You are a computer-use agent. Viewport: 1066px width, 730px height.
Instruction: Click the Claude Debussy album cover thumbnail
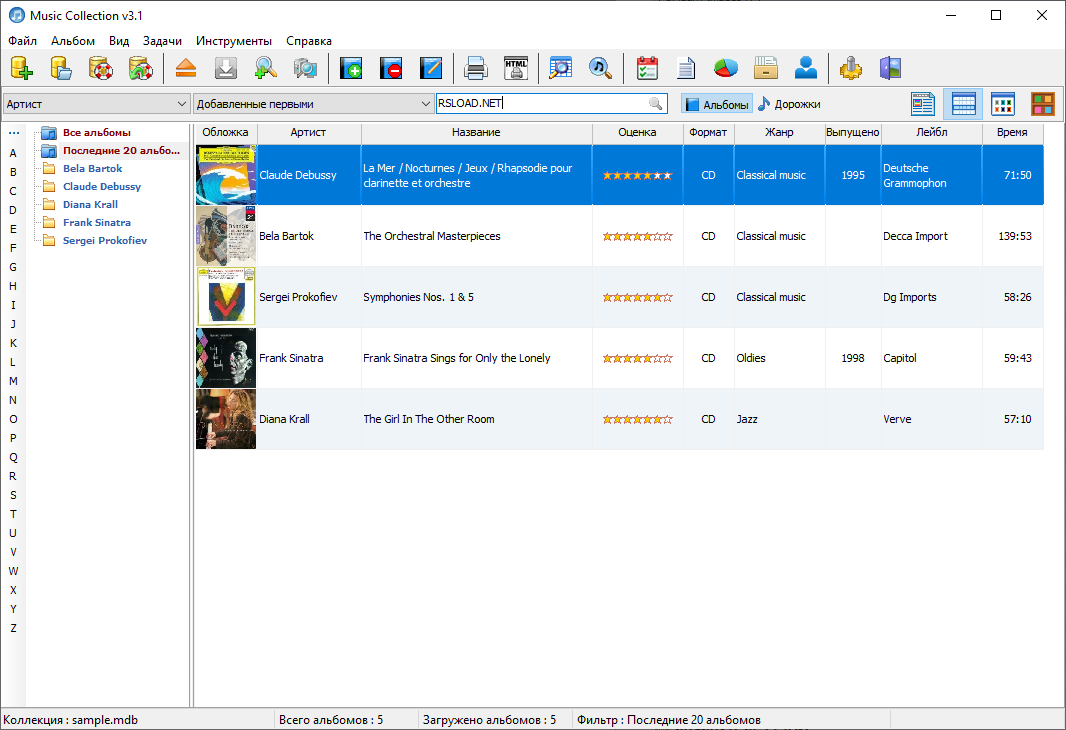225,174
